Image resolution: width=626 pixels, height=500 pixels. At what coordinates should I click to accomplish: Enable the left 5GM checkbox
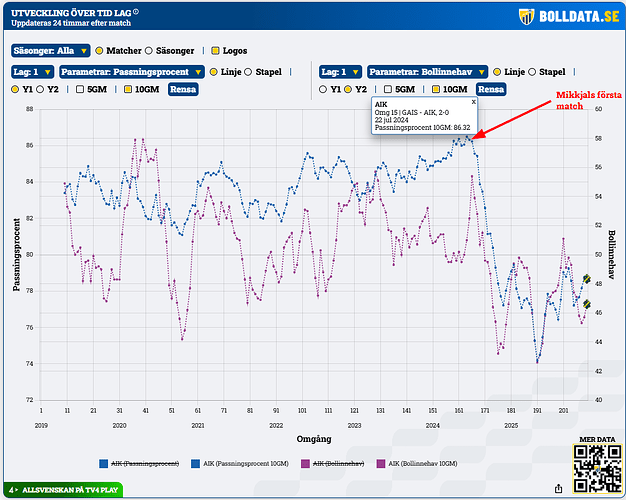[82, 89]
